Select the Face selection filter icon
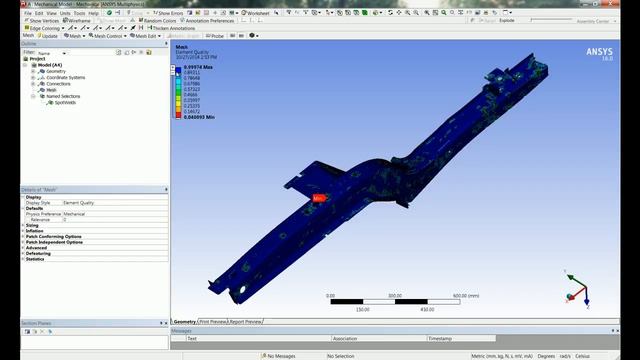640x360 pixels. click(356, 13)
